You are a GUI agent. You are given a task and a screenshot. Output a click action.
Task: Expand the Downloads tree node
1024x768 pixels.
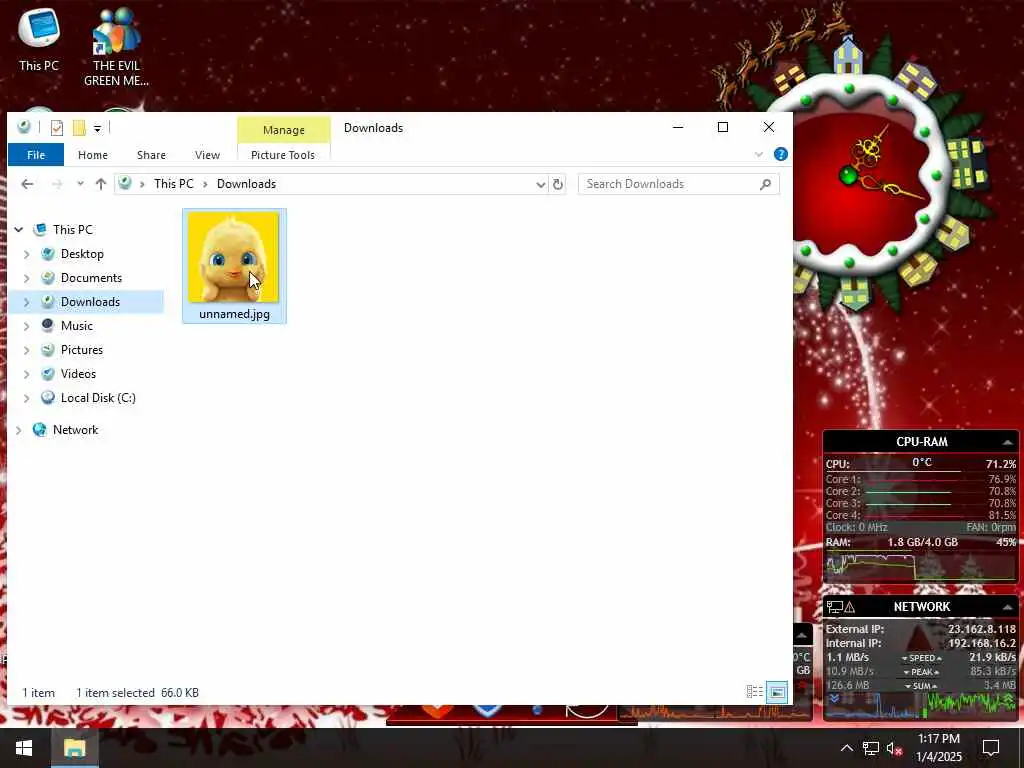click(x=27, y=302)
